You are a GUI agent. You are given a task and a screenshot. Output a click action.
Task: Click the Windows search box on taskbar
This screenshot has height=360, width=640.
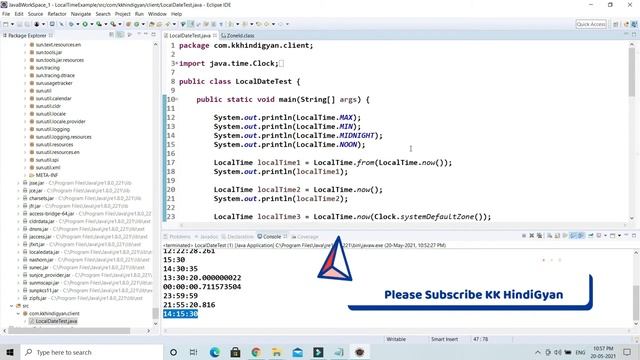coord(91,352)
